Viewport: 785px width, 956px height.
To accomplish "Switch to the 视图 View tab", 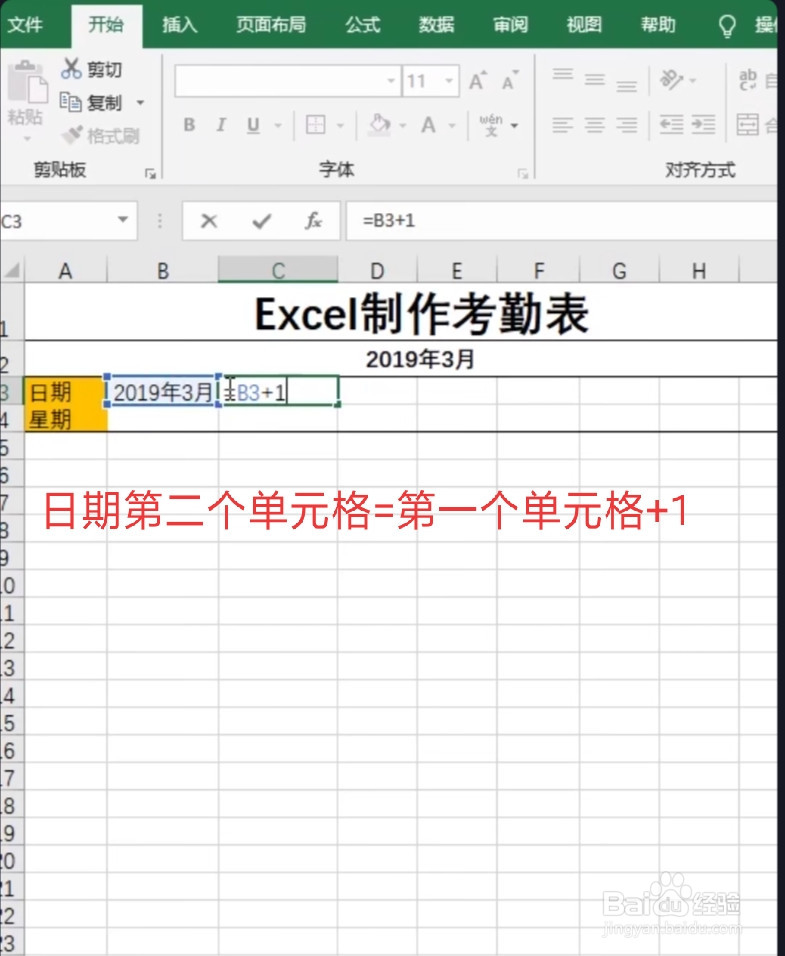I will click(x=584, y=25).
